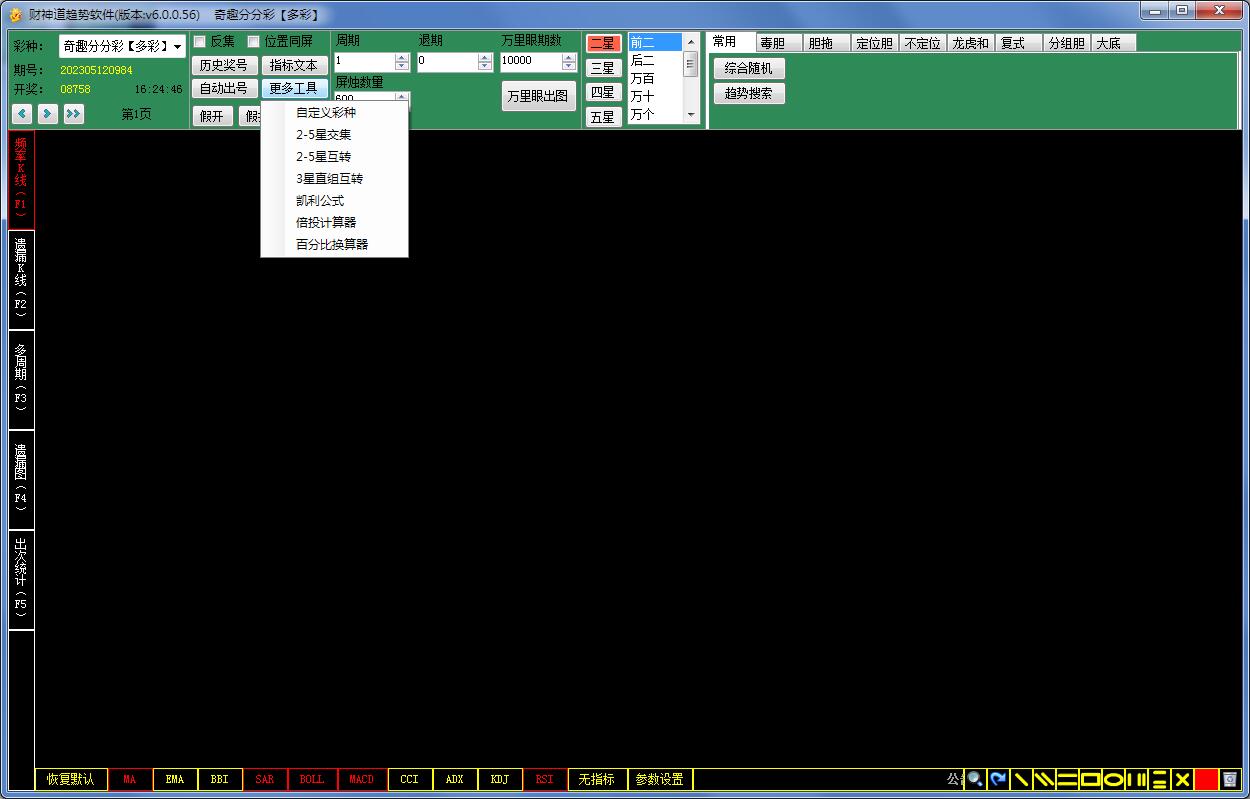Click the trash bin icon

click(x=1230, y=779)
